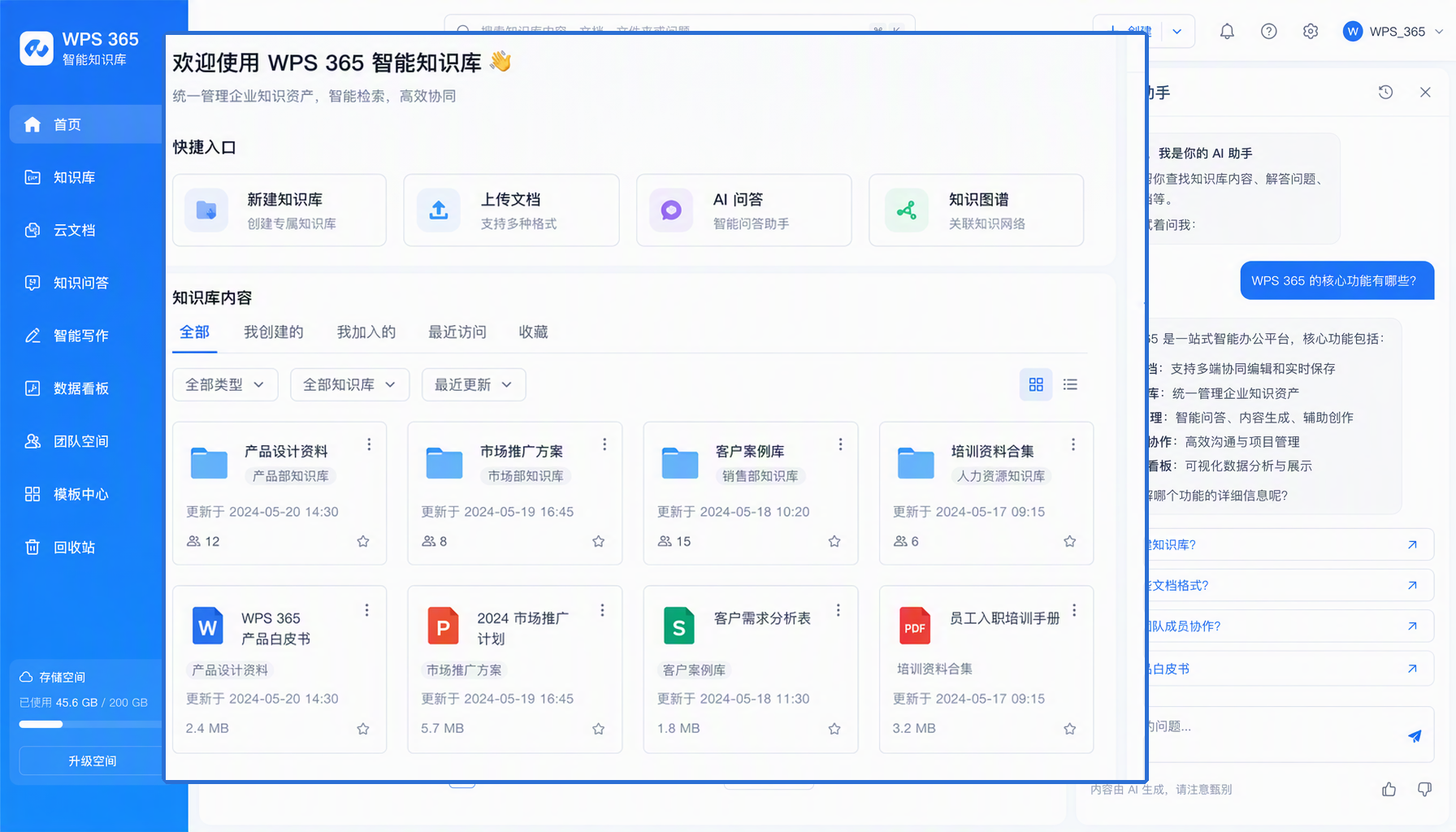Image resolution: width=1456 pixels, height=832 pixels.
Task: Switch to list view layout
Action: click(1070, 384)
